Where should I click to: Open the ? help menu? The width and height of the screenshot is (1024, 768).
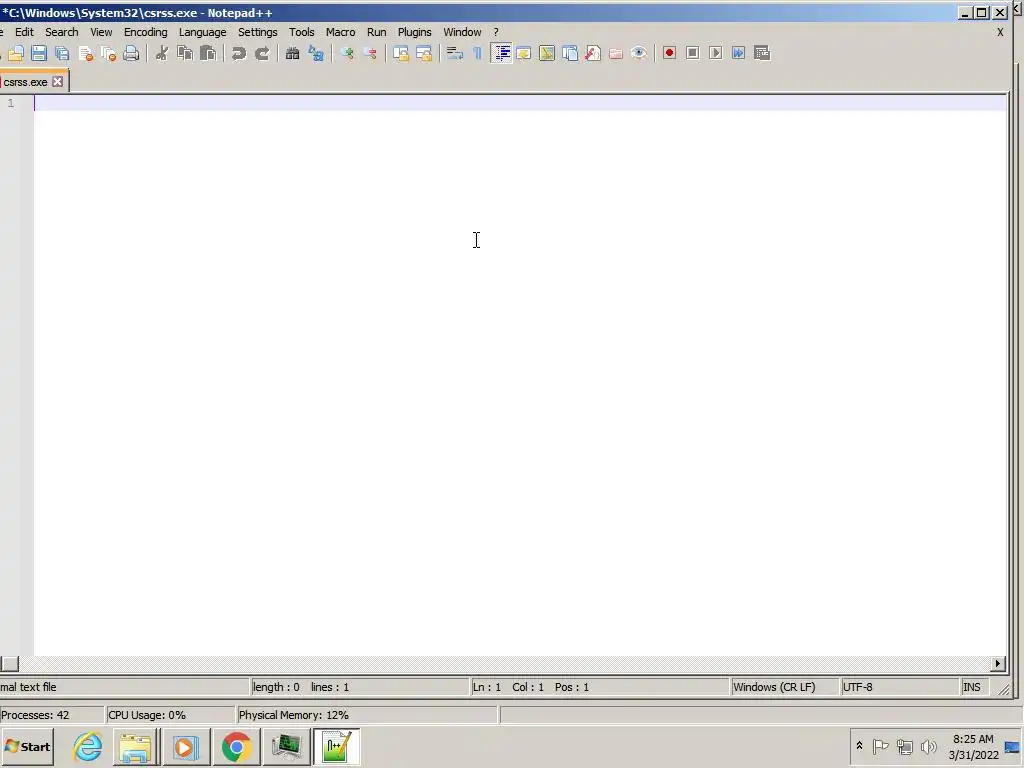496,32
